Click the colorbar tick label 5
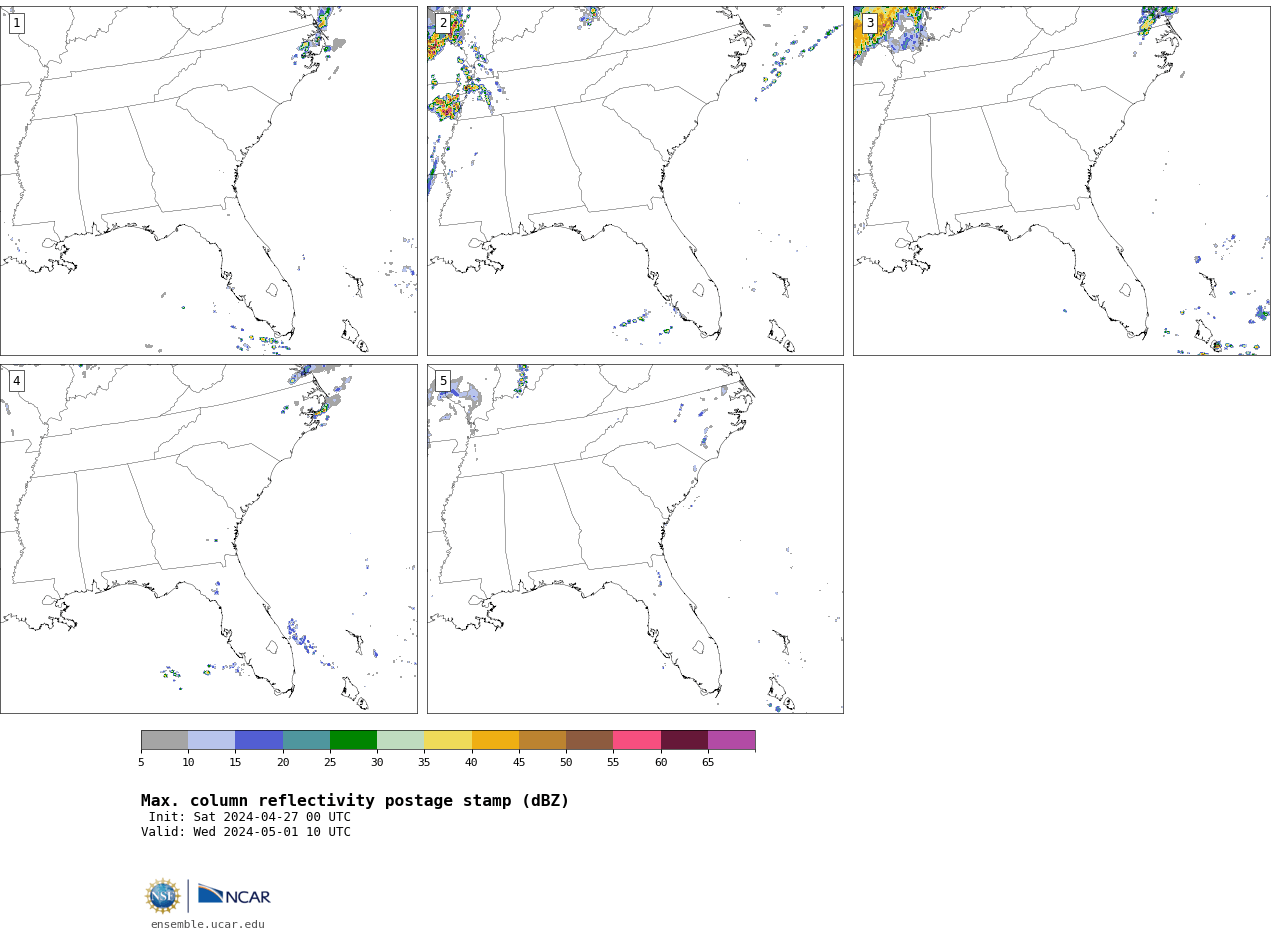1280x936 pixels. (x=141, y=763)
